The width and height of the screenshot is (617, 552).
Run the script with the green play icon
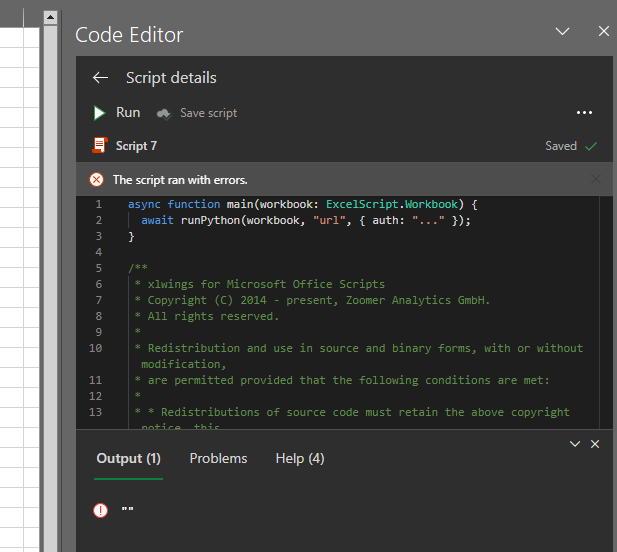(99, 113)
